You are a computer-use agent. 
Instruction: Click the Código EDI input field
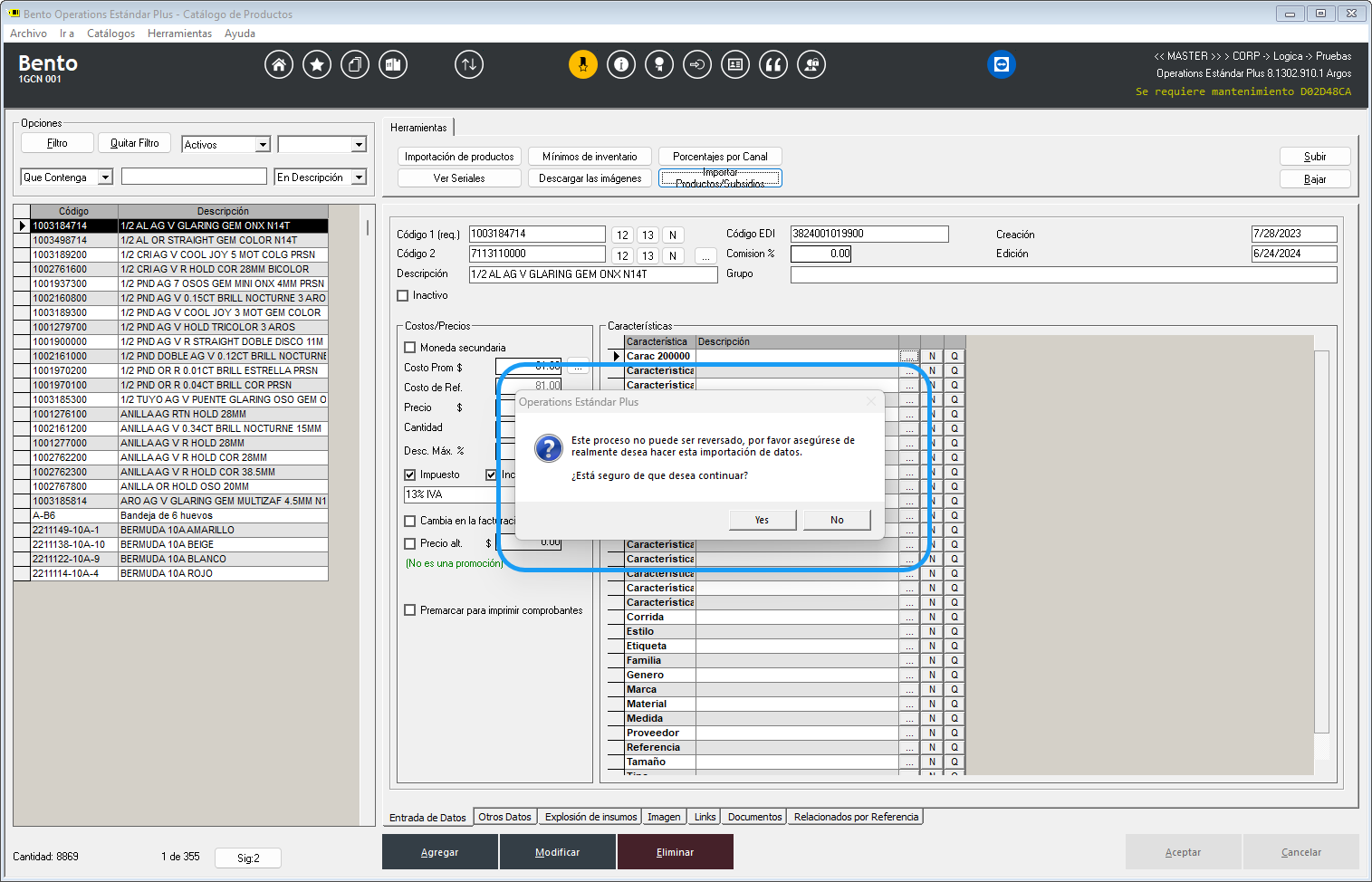click(869, 234)
